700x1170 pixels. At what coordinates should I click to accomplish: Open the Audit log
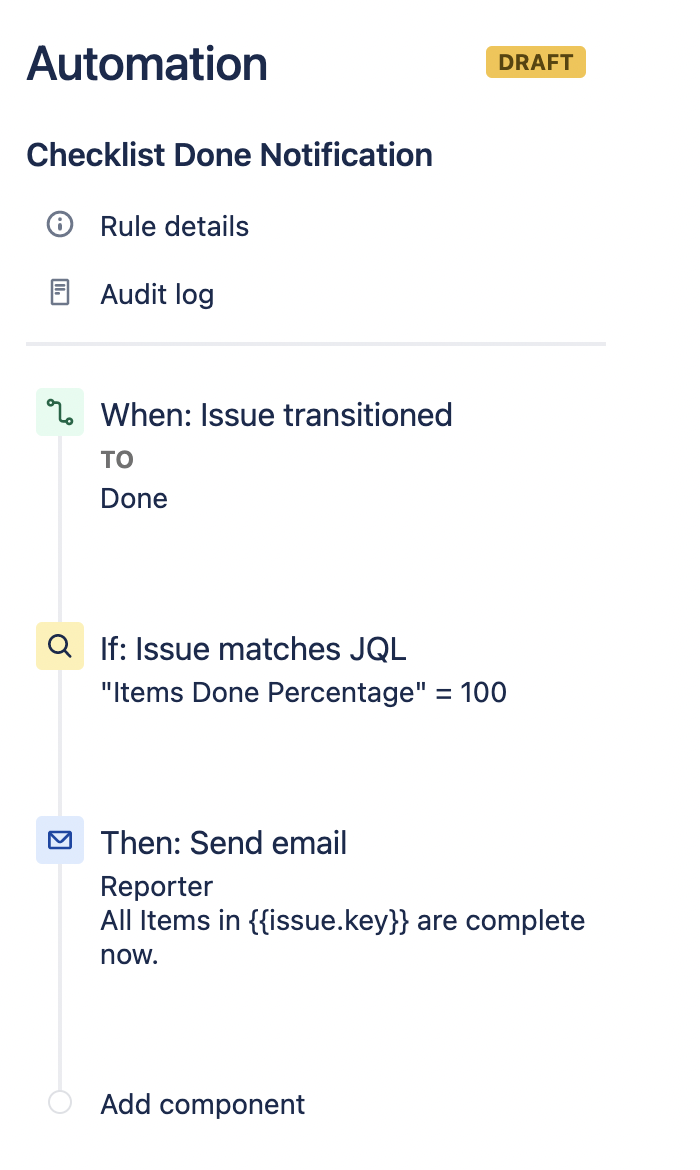point(157,294)
